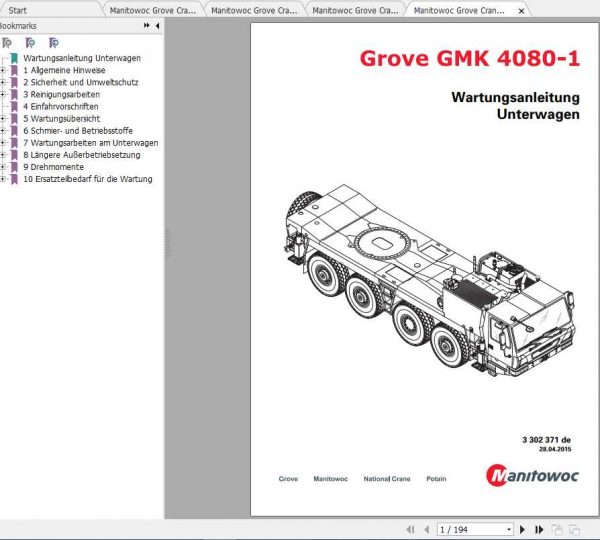Image resolution: width=600 pixels, height=540 pixels.
Task: Switch to the first Manitowoc Grove Cra... tab
Action: coord(152,10)
